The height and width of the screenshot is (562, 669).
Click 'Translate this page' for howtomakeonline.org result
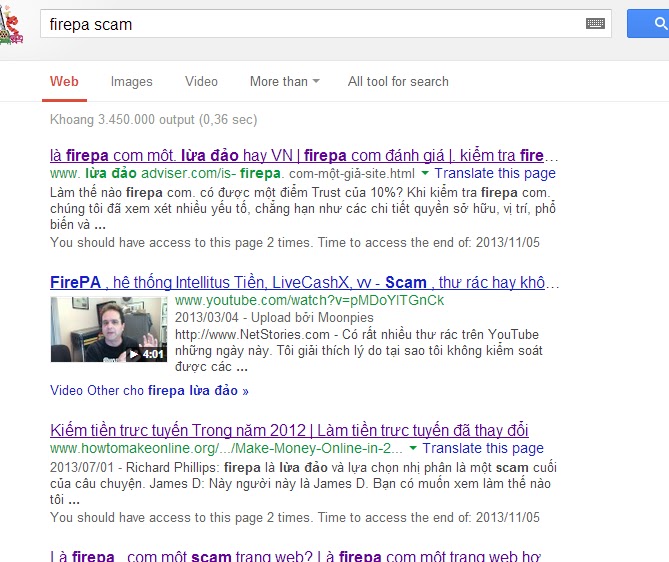tap(483, 448)
